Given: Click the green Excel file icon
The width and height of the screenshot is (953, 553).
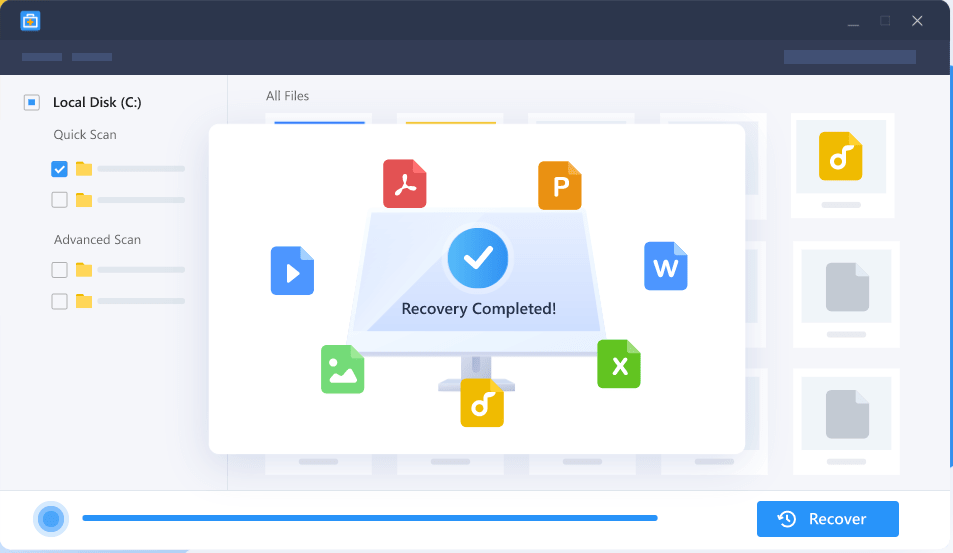Looking at the screenshot, I should pyautogui.click(x=619, y=364).
